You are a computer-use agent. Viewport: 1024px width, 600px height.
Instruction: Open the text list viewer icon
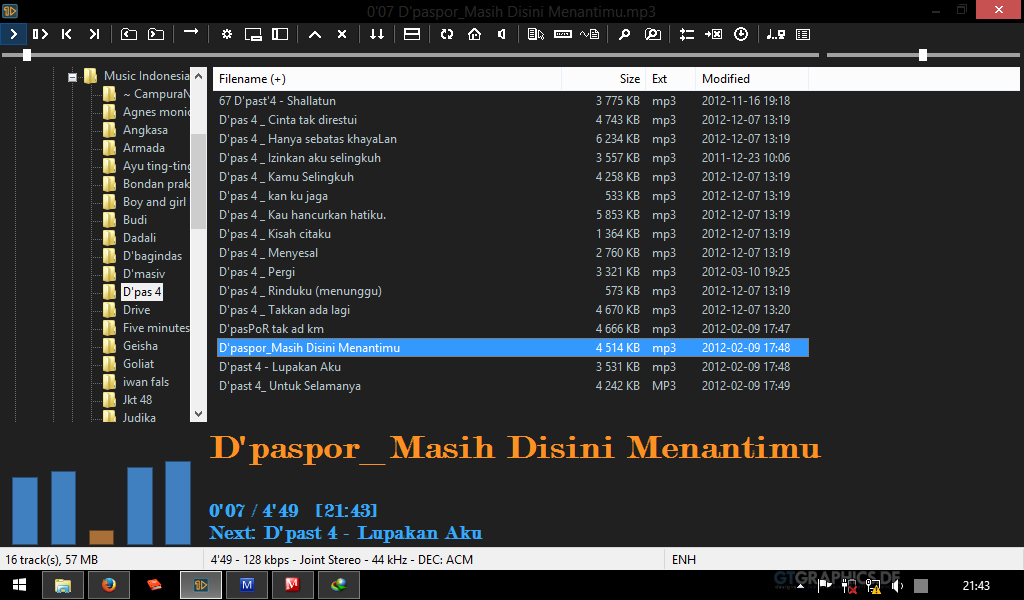coord(801,33)
